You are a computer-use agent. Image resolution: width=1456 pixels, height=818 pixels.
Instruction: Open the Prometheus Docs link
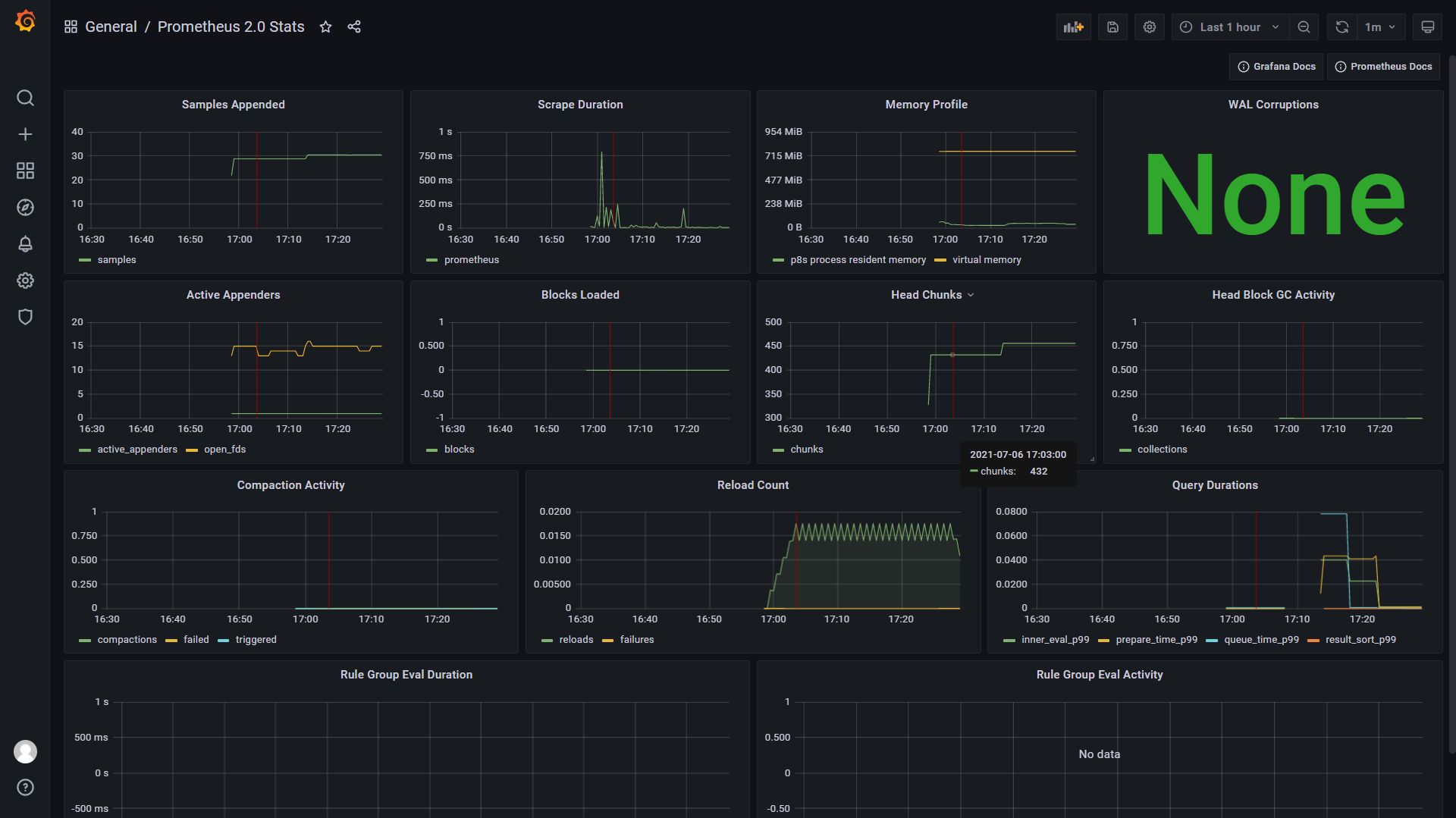[1383, 66]
